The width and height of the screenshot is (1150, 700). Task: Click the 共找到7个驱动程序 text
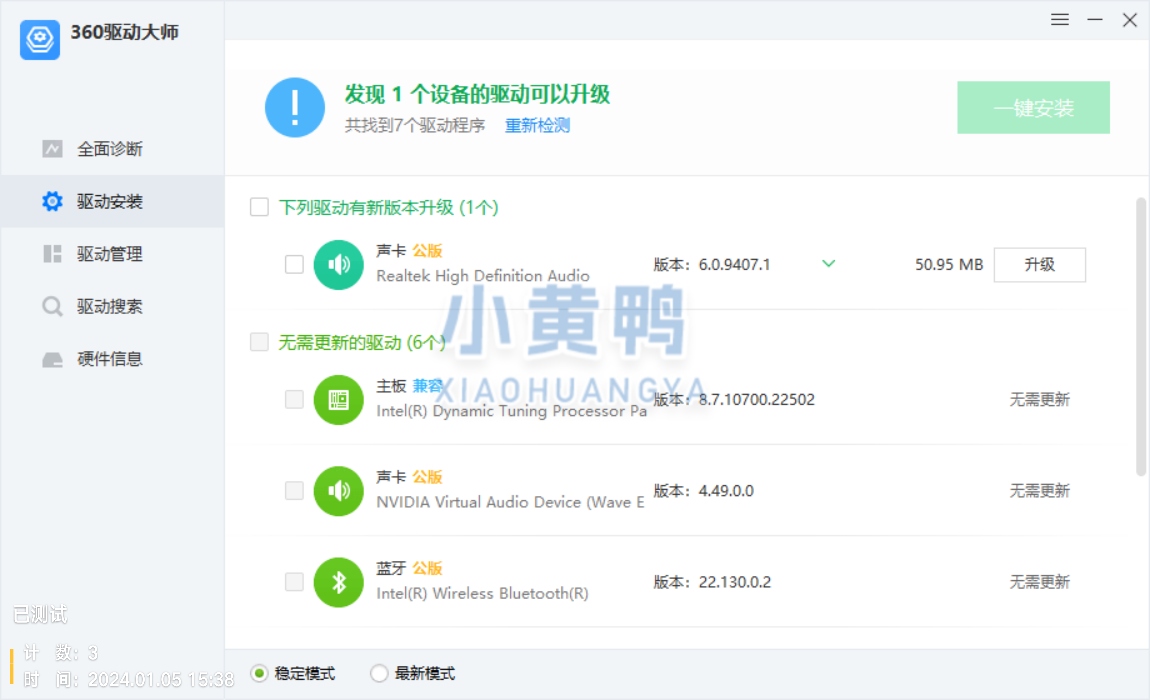415,125
